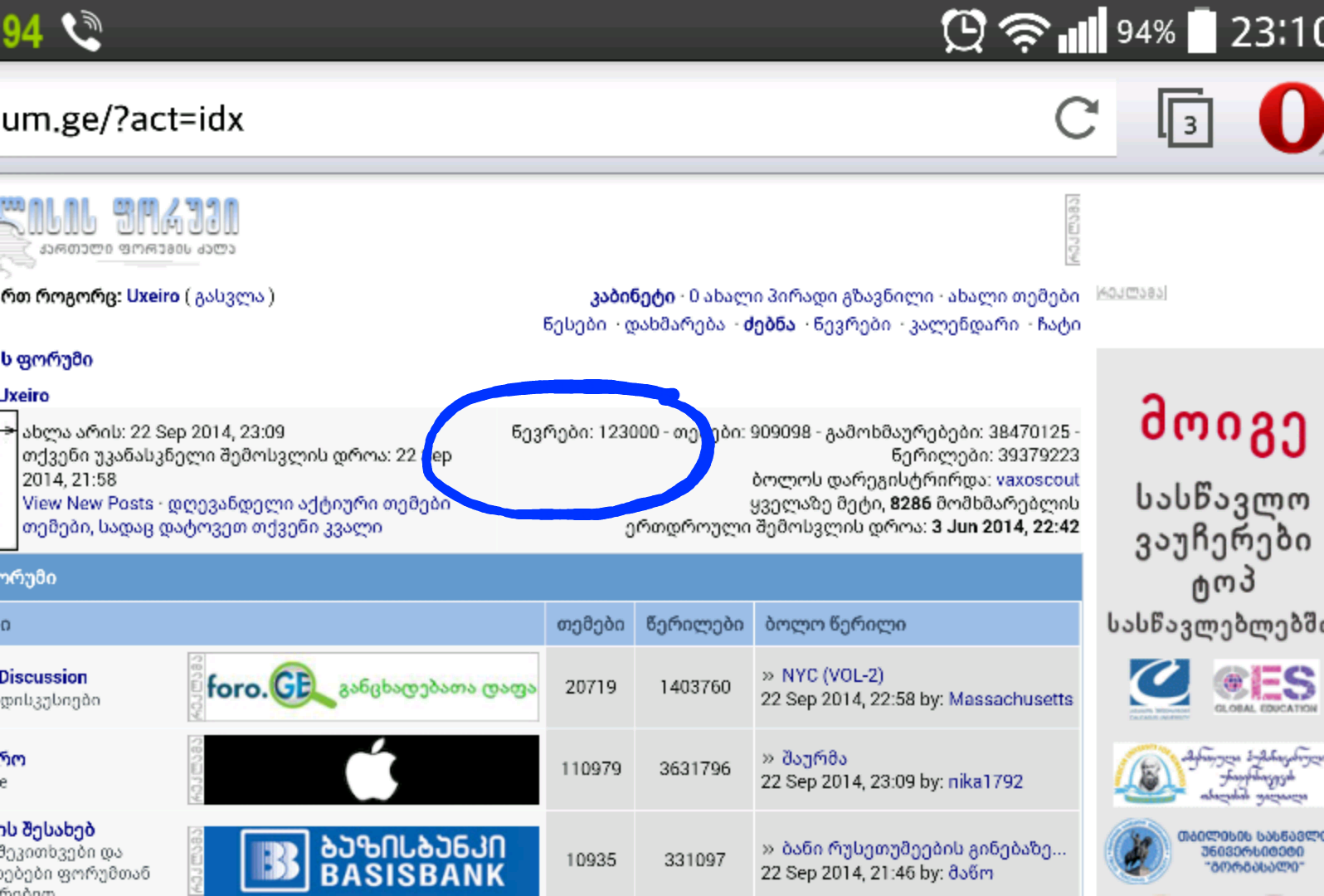Viewport: 1324px width, 896px height.
Task: Open the Uxeiro profile link beside გასვლა
Action: (x=153, y=296)
